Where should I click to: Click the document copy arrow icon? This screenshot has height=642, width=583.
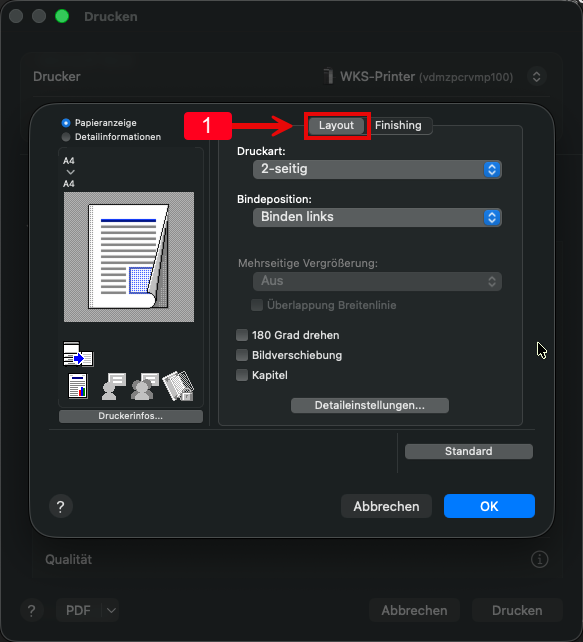point(78,354)
